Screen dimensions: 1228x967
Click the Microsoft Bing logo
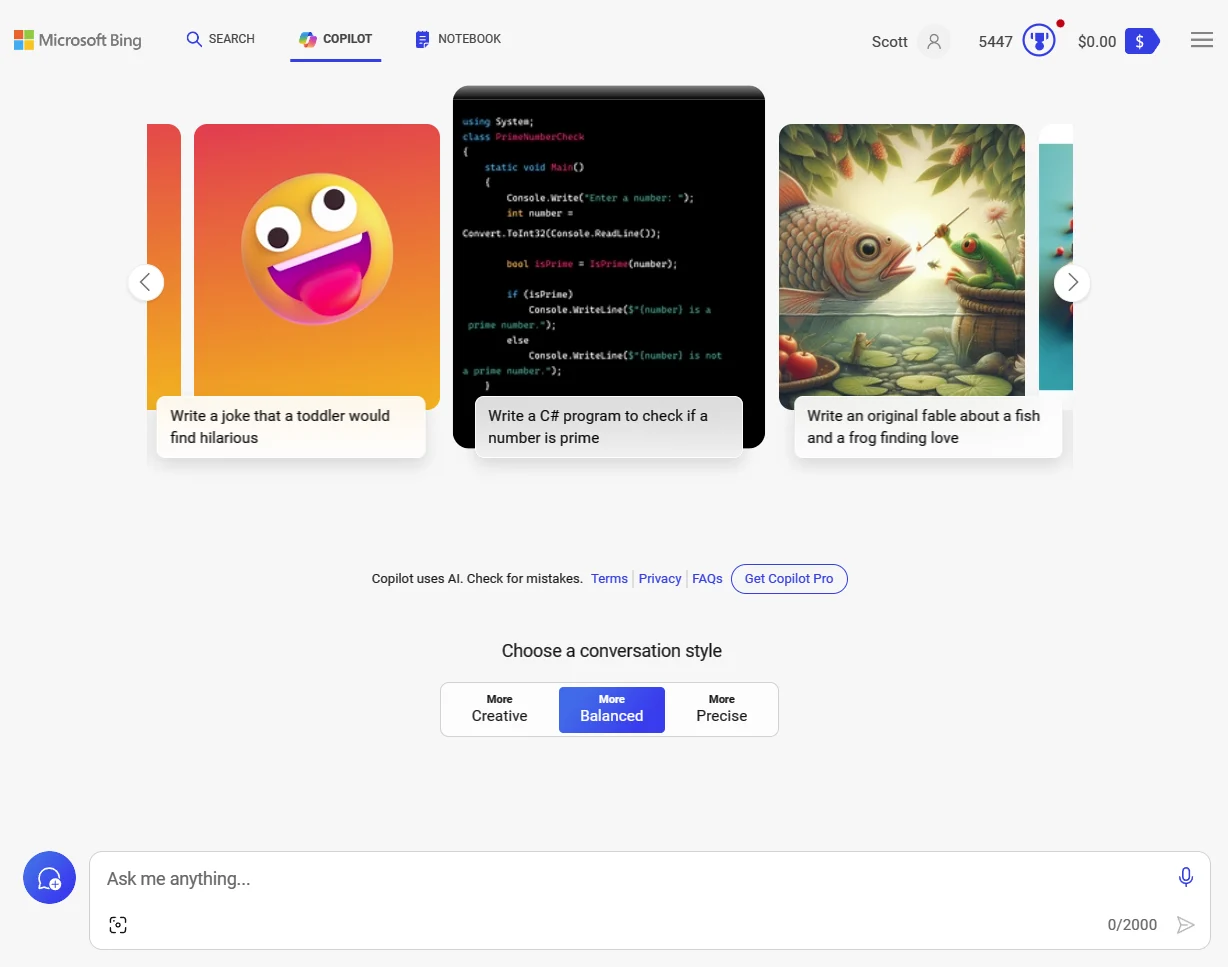coord(77,40)
